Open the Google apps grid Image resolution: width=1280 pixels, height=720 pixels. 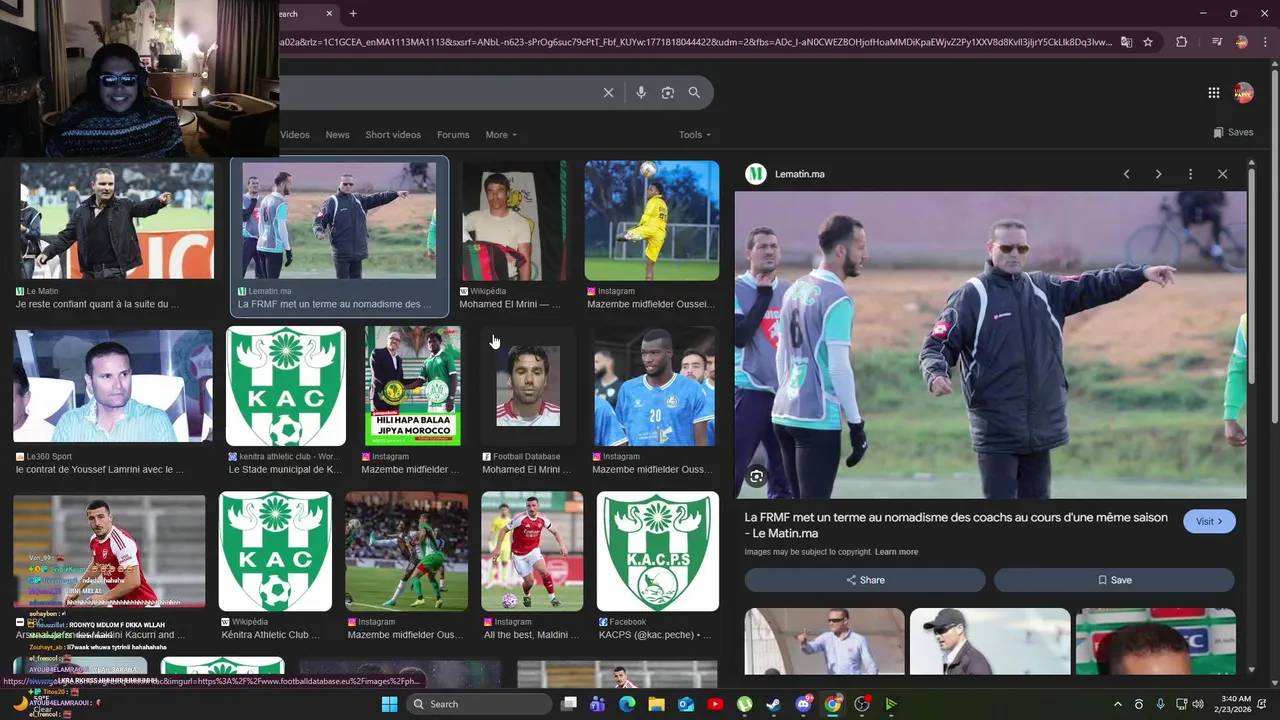[x=1213, y=92]
